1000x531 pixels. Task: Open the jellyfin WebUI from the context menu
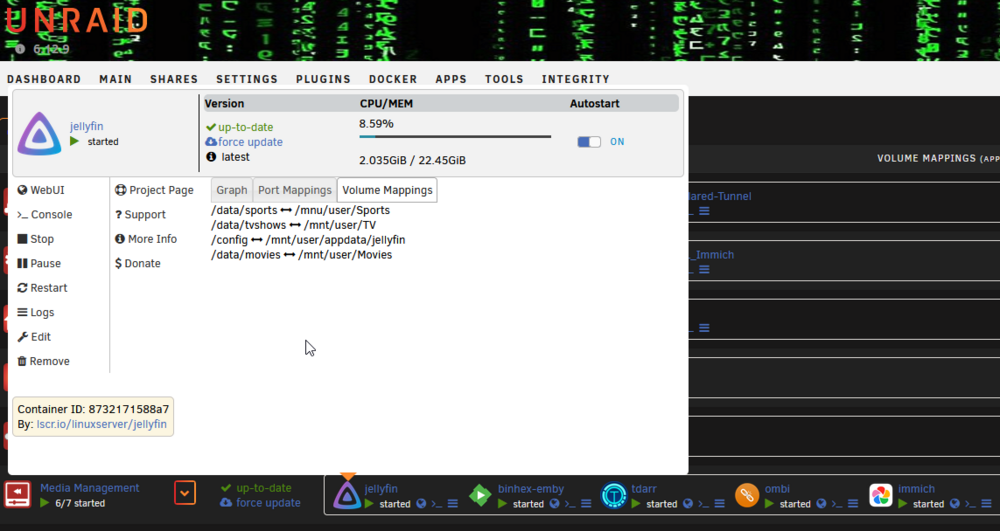41,190
